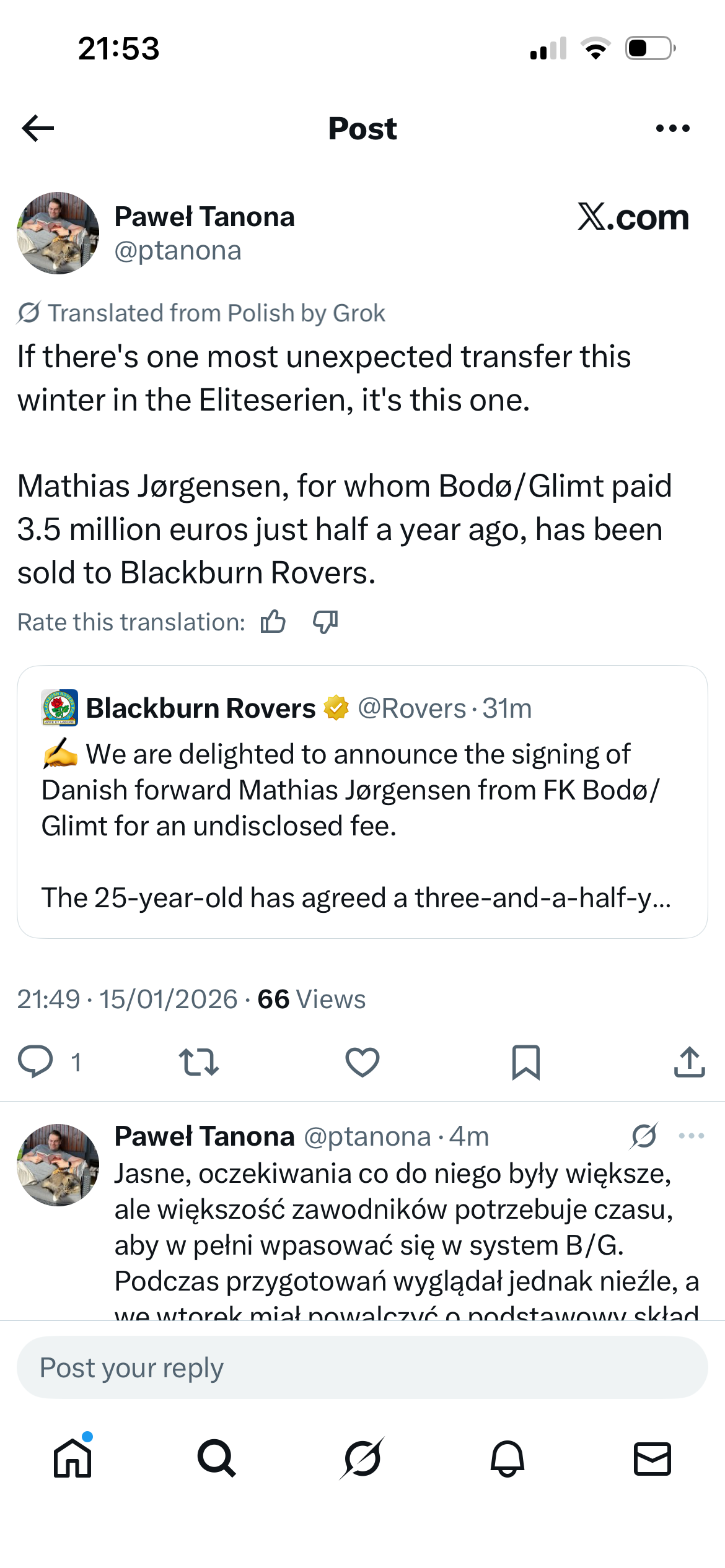This screenshot has height=1568, width=725.
Task: Repost this post
Action: click(198, 1062)
